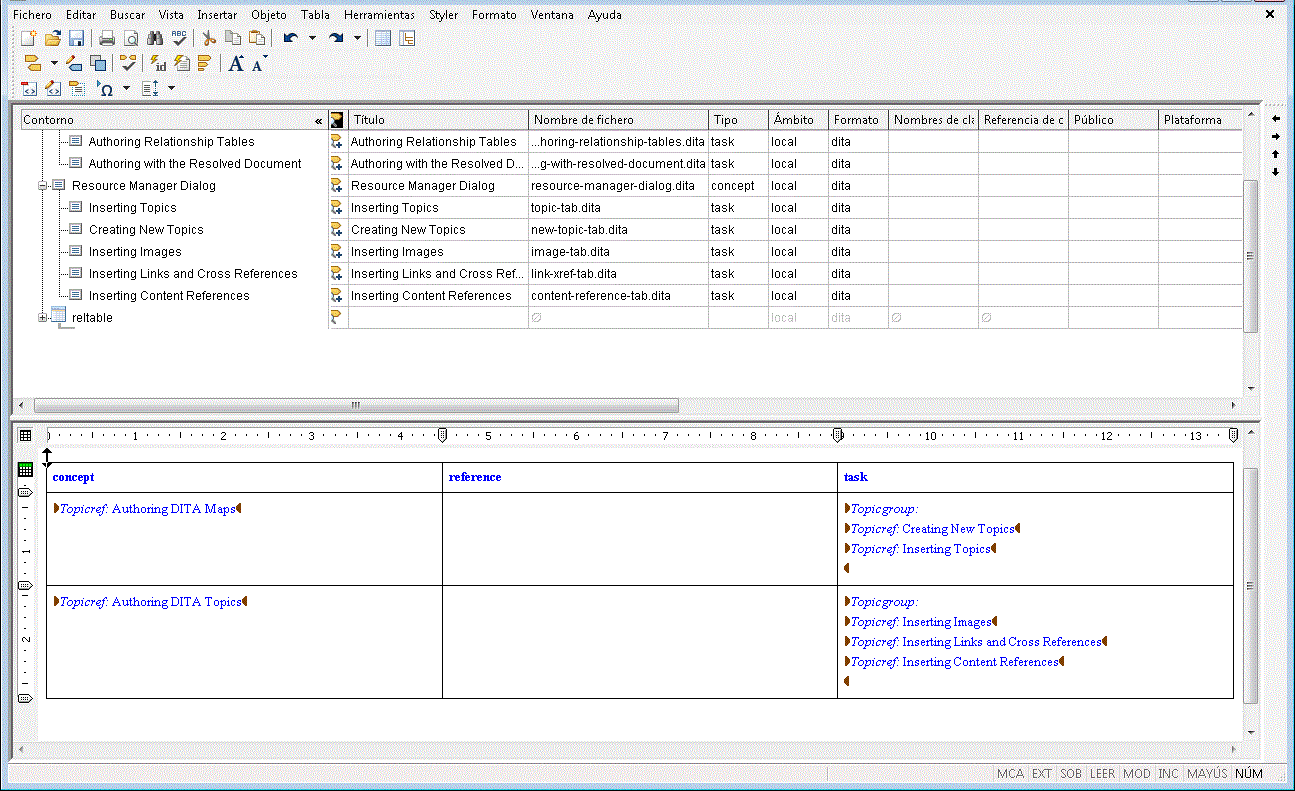Click the Save floppy disk icon
Screen dimensions: 1295x791
click(x=76, y=38)
